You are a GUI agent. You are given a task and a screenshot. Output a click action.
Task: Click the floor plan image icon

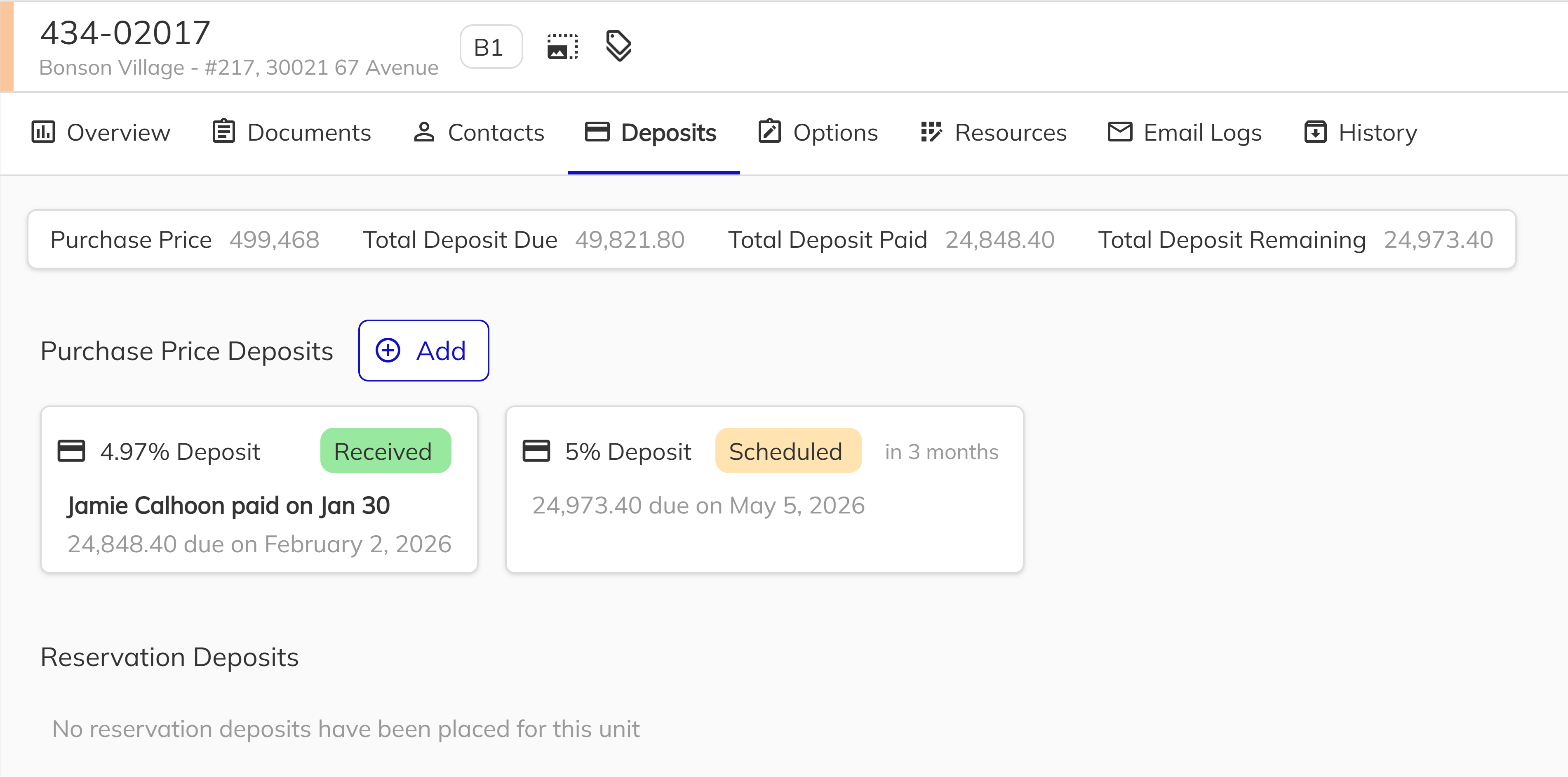coord(562,47)
